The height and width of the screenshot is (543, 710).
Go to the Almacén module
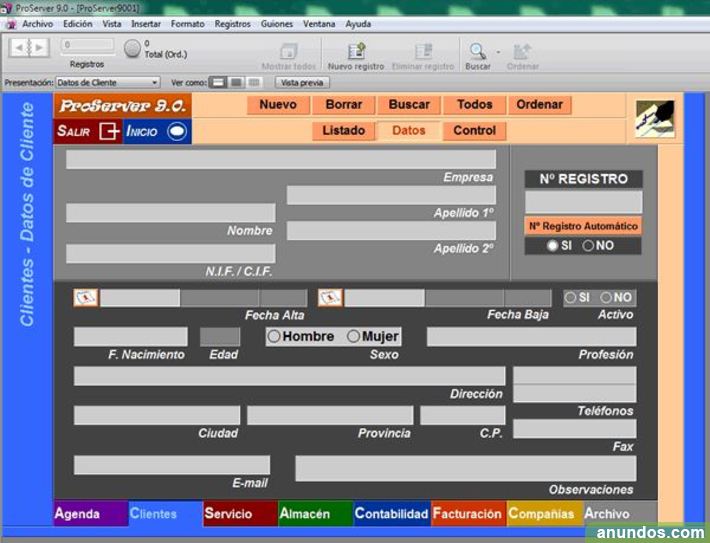[x=316, y=514]
